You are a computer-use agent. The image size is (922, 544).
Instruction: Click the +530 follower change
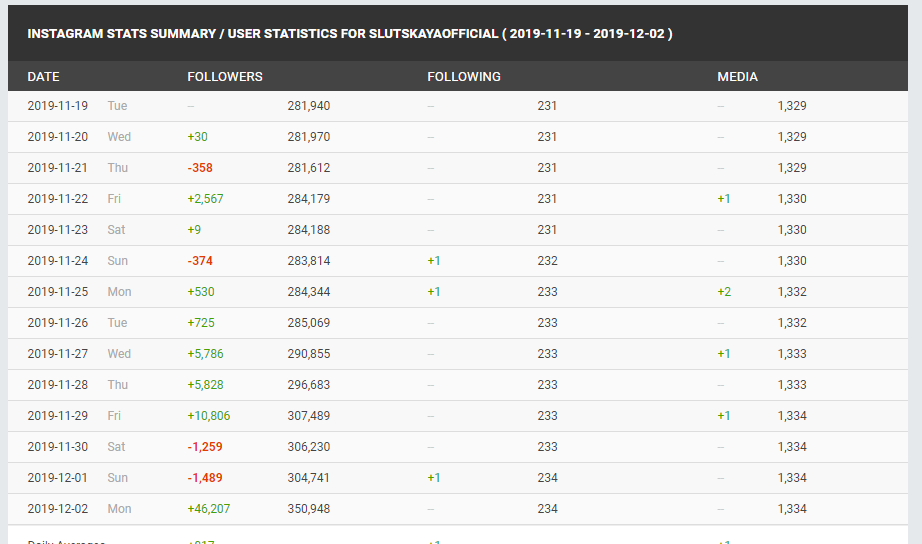pyautogui.click(x=201, y=292)
